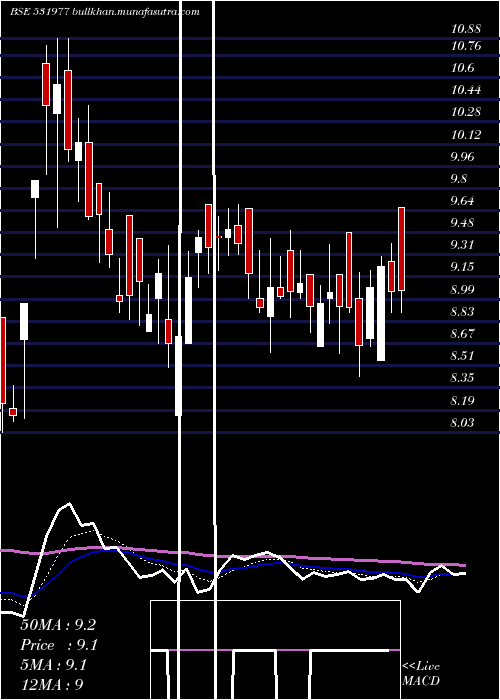Click the 10.76 price axis label

[x=466, y=46]
